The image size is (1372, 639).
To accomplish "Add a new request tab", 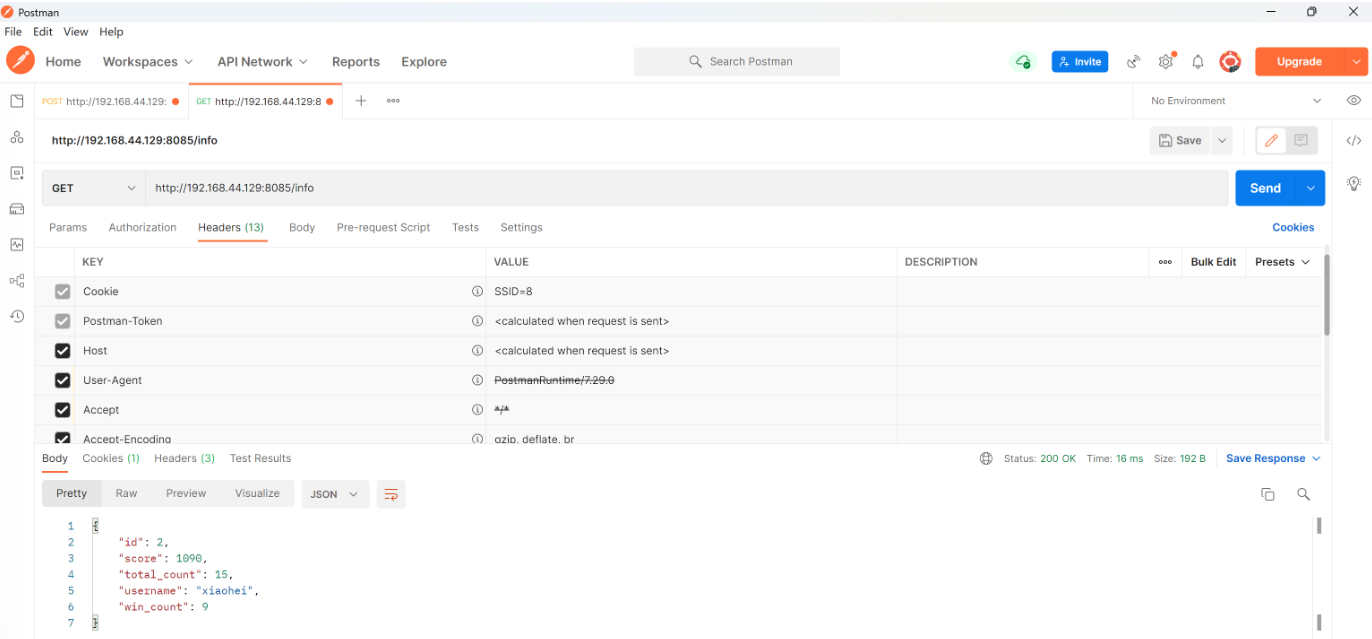I will click(361, 101).
